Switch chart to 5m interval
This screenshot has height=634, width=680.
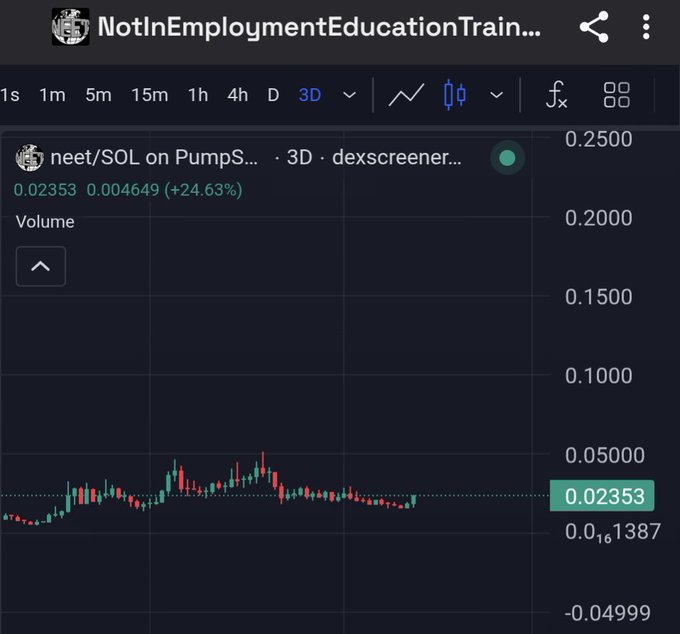point(98,95)
